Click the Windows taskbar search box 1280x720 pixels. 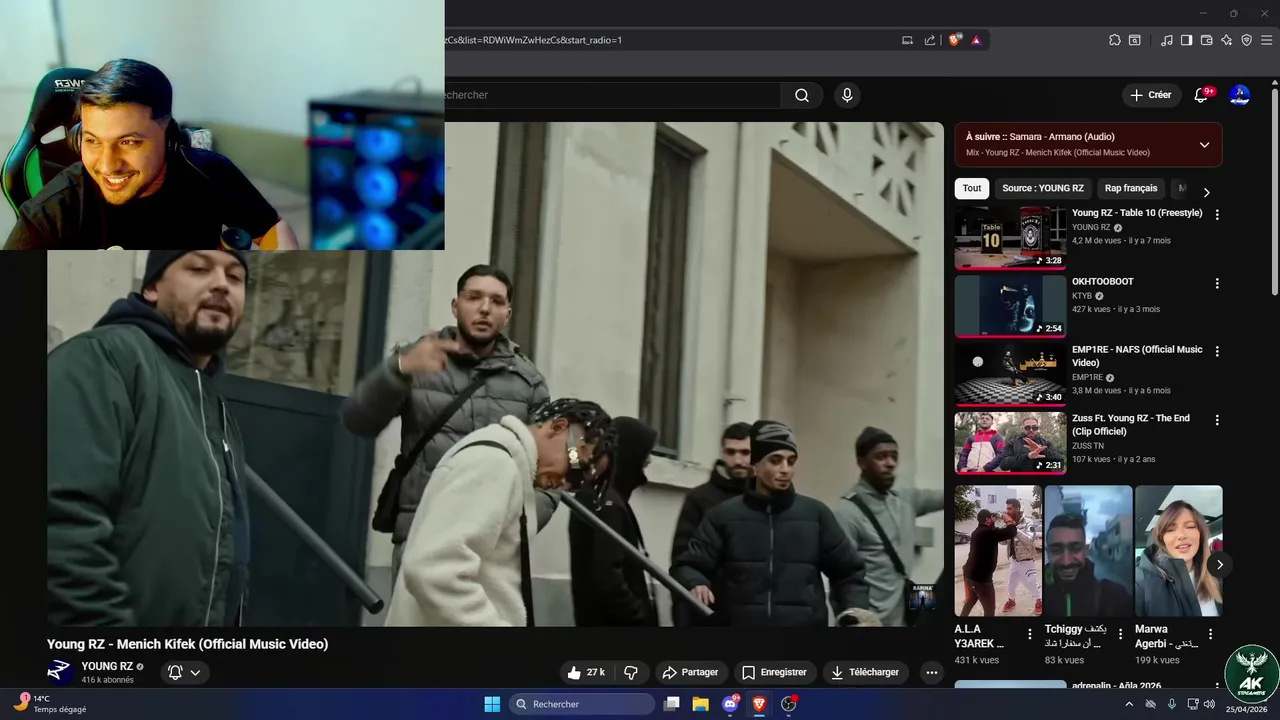pyautogui.click(x=582, y=704)
